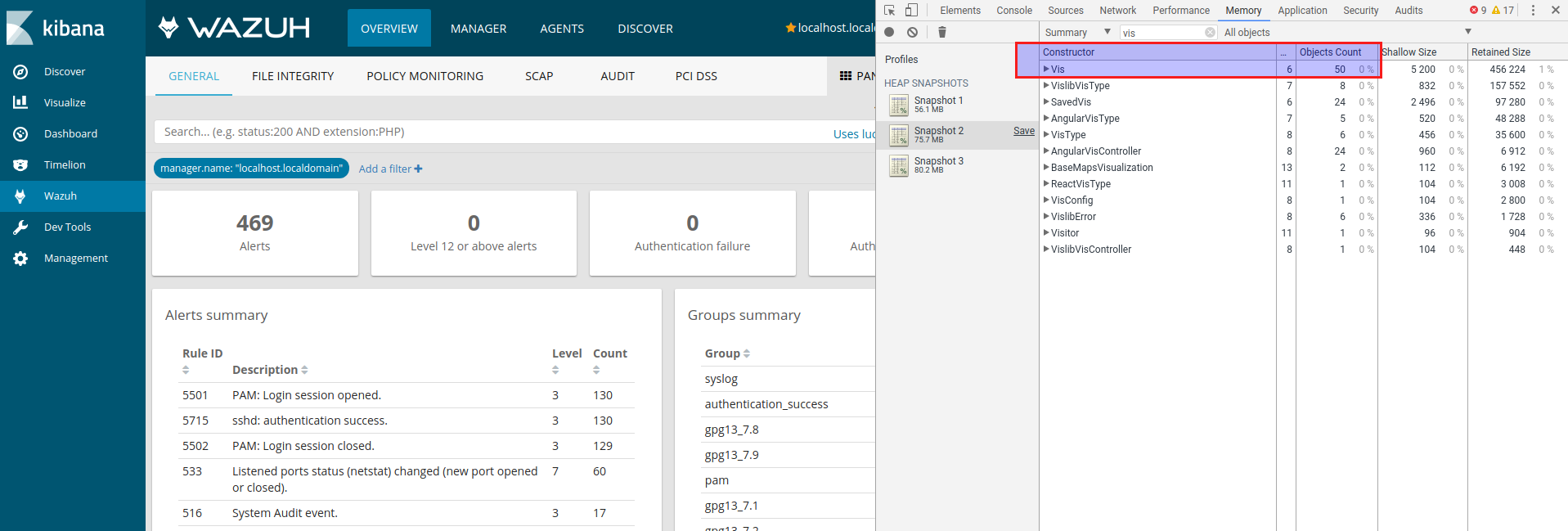Expand the VisConfig row
Image resolution: width=1568 pixels, height=531 pixels.
pyautogui.click(x=1046, y=200)
